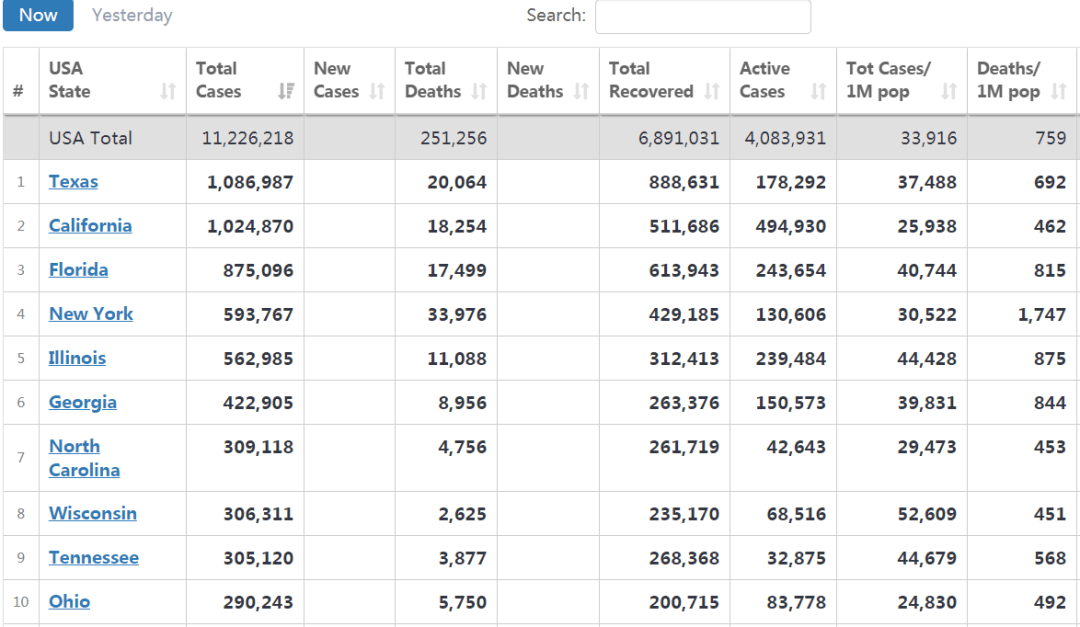Image resolution: width=1080 pixels, height=627 pixels.
Task: Open the Ohio state link
Action: [70, 602]
